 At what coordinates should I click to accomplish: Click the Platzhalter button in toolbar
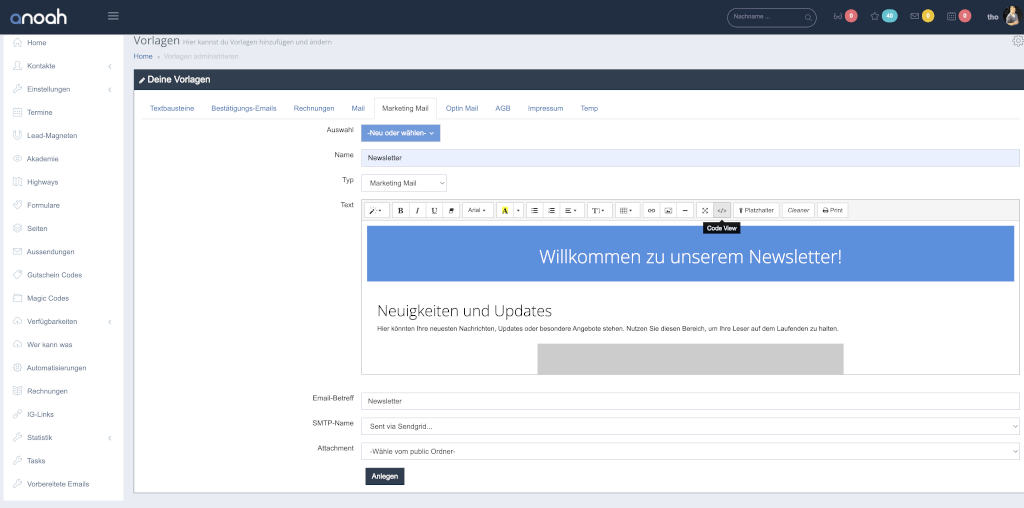756,210
